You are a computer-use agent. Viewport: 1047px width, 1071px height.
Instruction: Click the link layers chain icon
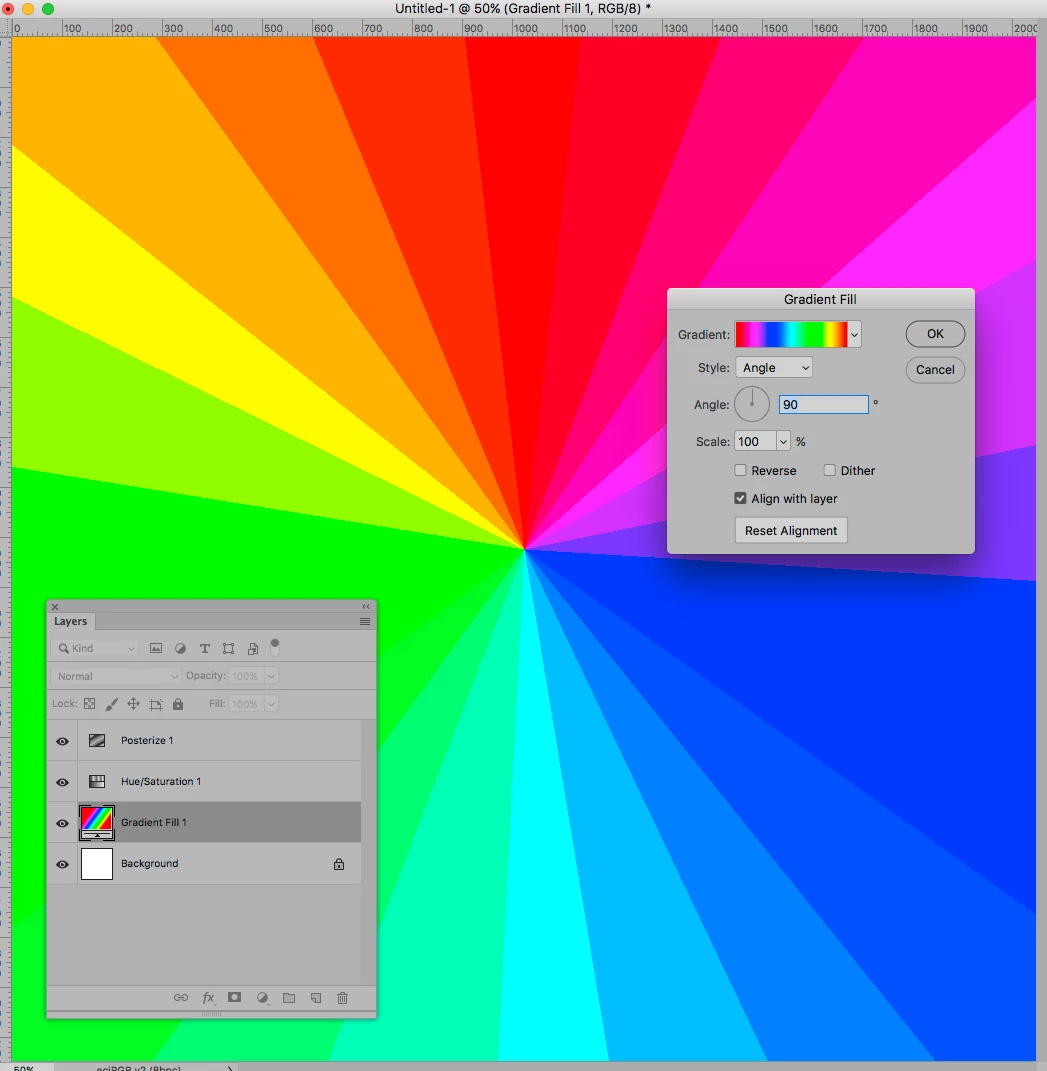[181, 997]
